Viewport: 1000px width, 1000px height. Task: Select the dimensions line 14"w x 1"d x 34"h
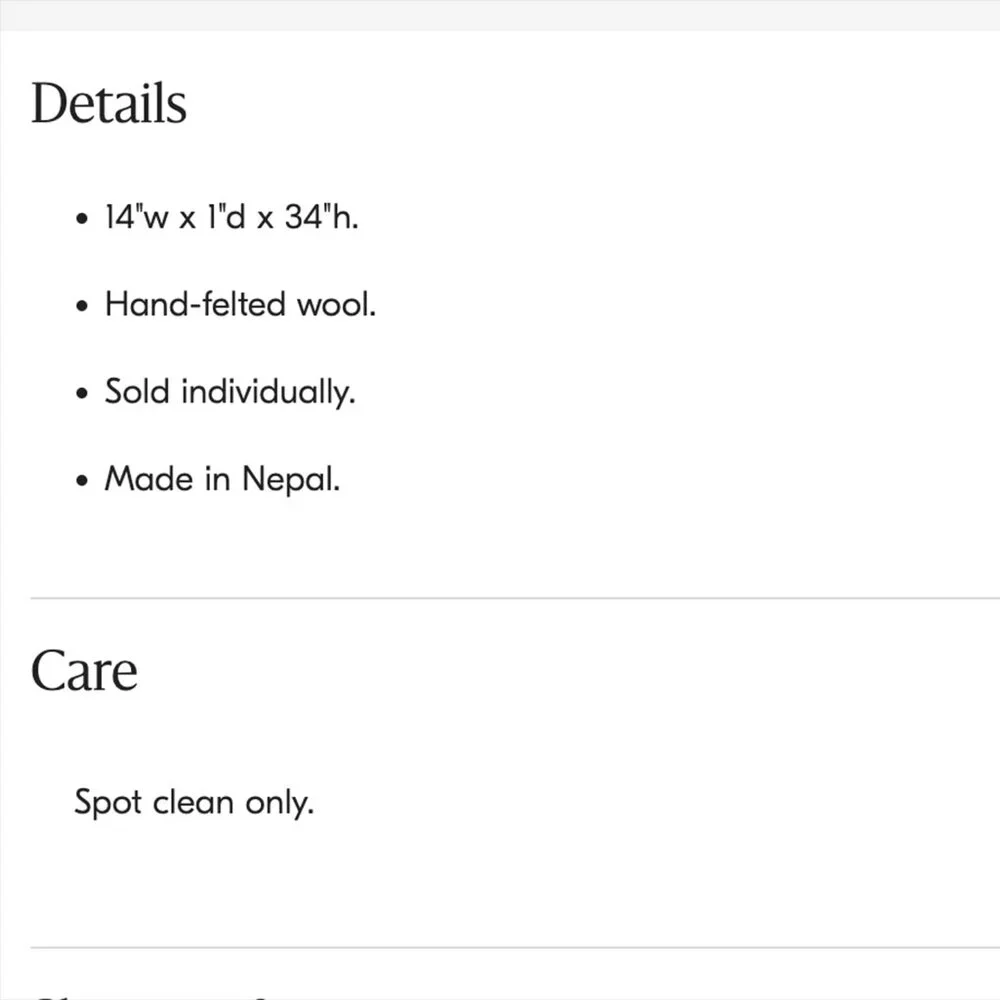pyautogui.click(x=232, y=217)
